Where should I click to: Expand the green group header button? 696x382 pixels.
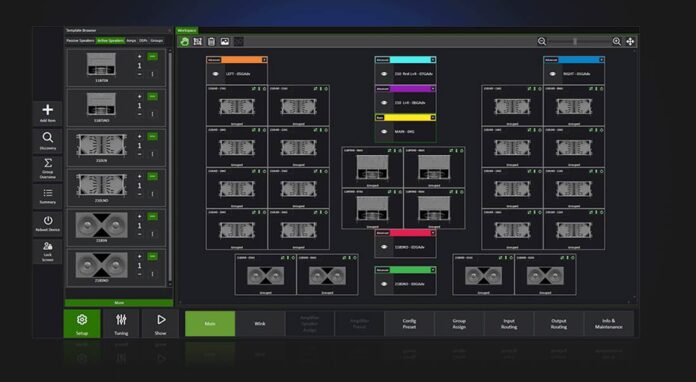tap(433, 270)
